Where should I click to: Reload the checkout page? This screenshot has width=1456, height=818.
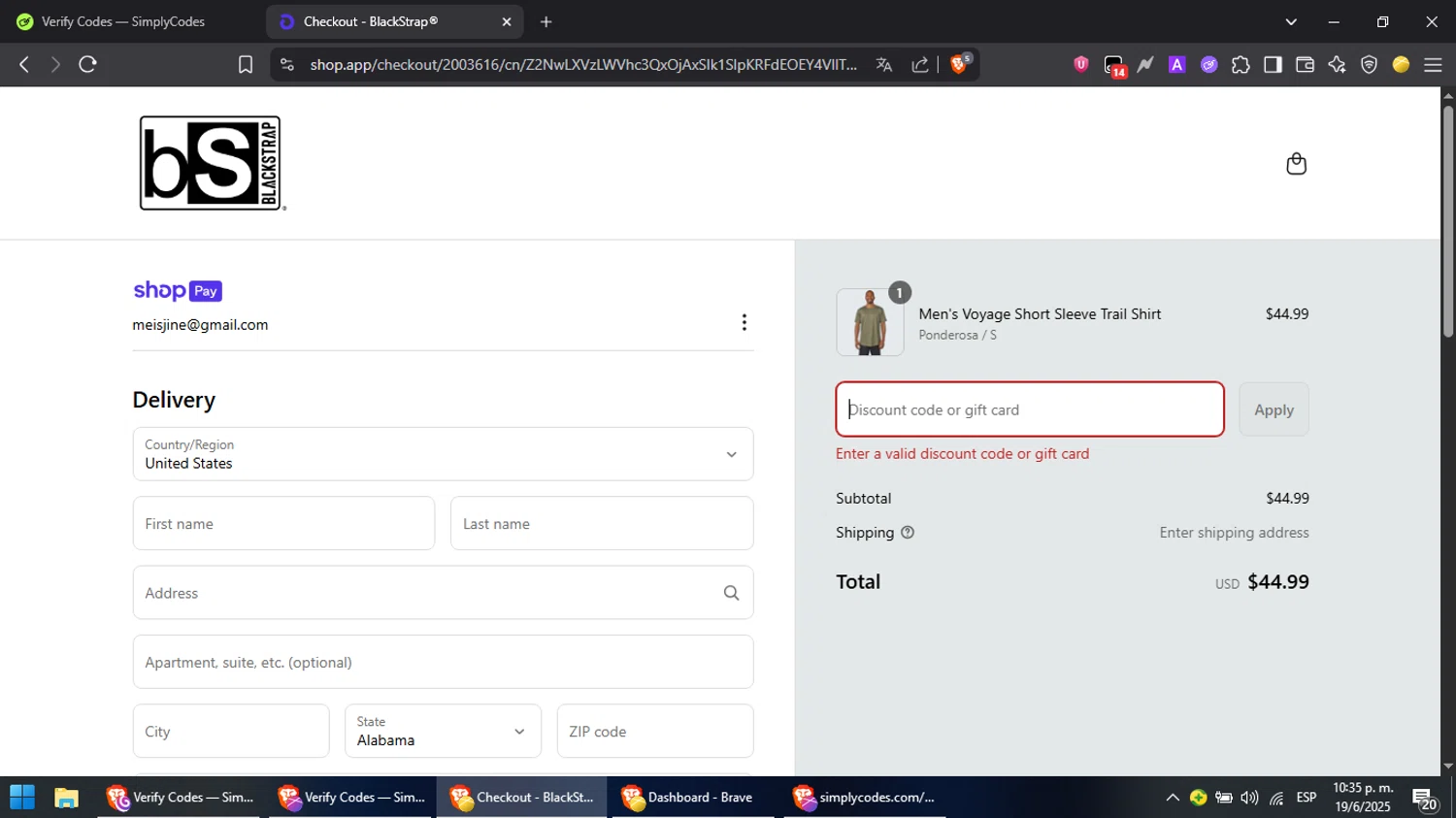[87, 64]
